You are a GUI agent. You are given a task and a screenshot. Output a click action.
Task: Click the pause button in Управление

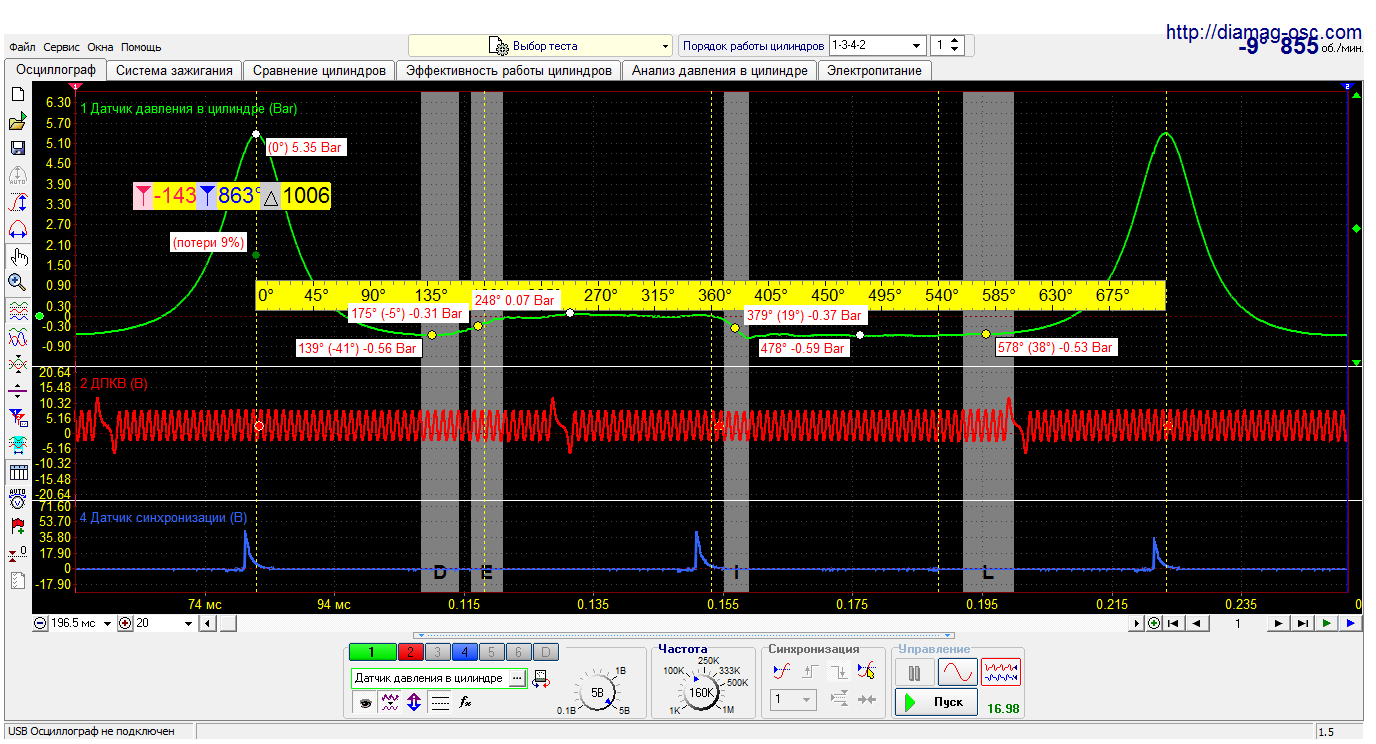(x=914, y=671)
